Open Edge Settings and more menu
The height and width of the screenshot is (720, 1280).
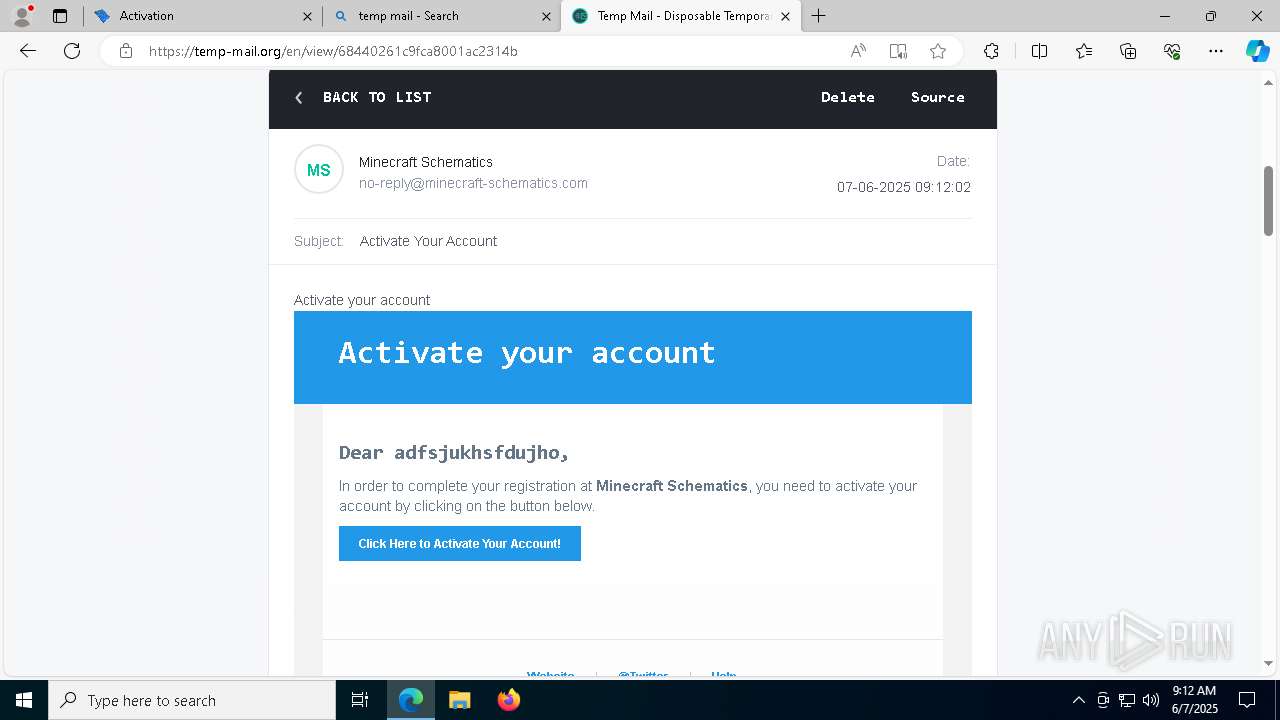[x=1216, y=51]
